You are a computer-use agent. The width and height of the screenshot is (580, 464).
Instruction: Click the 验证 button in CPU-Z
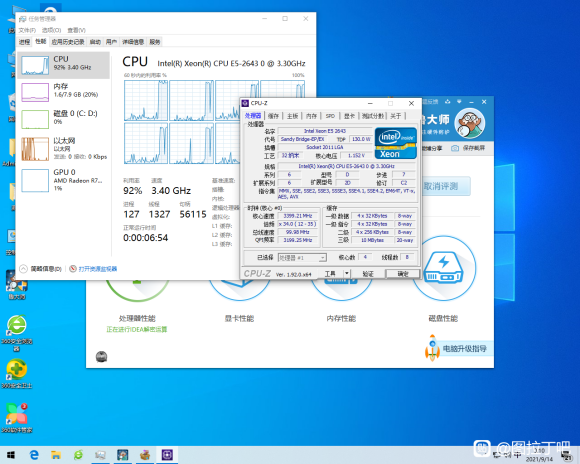[x=368, y=273]
